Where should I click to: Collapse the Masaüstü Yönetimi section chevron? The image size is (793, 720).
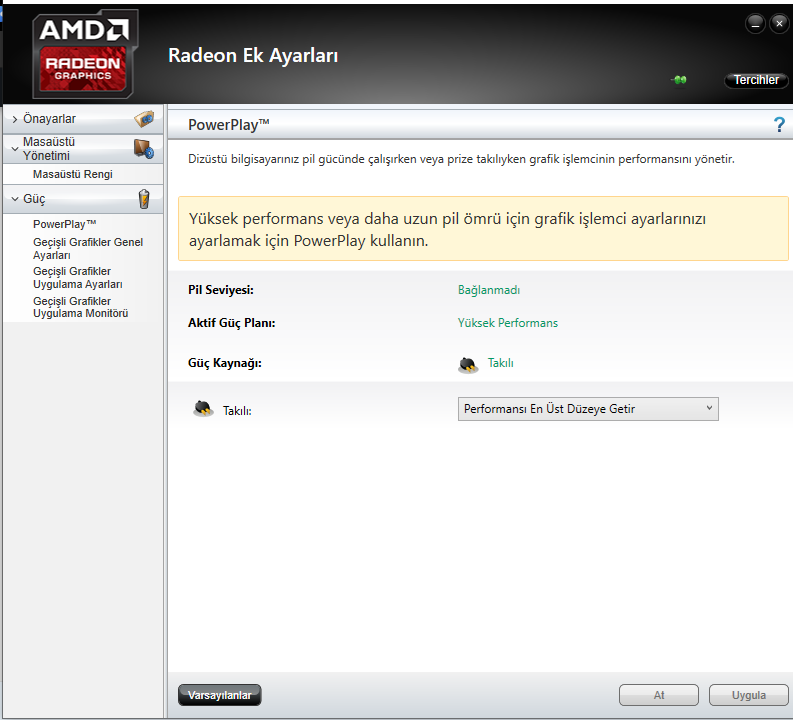click(15, 149)
